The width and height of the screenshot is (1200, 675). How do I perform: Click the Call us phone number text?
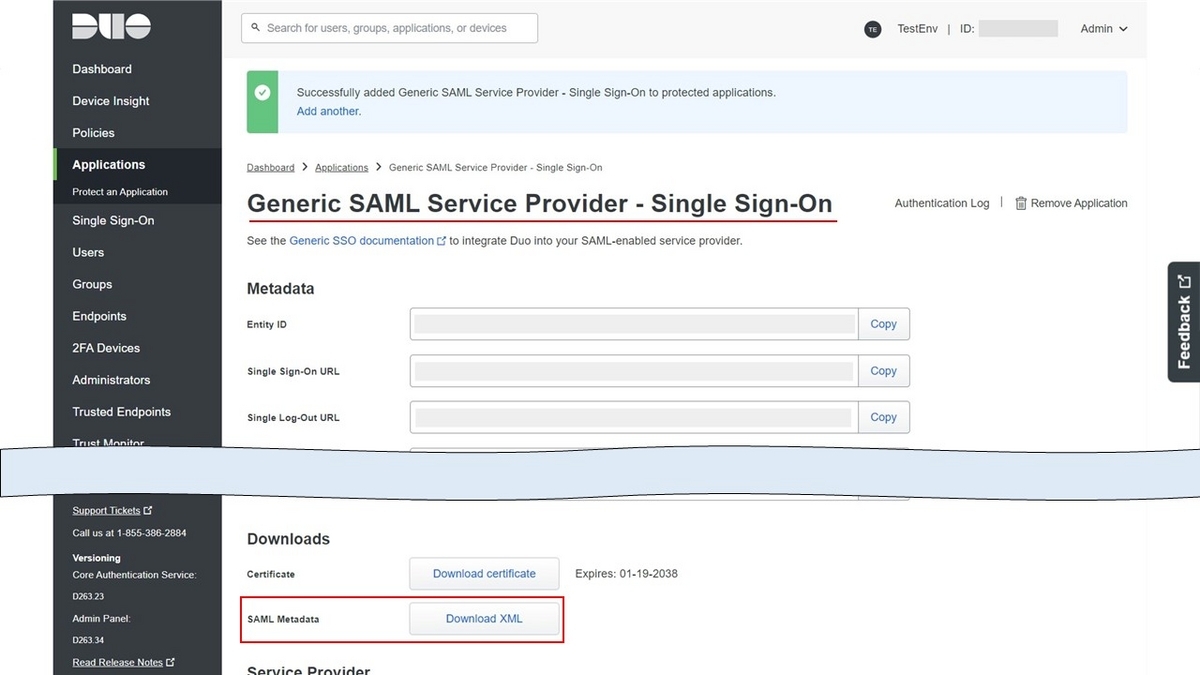tap(129, 533)
